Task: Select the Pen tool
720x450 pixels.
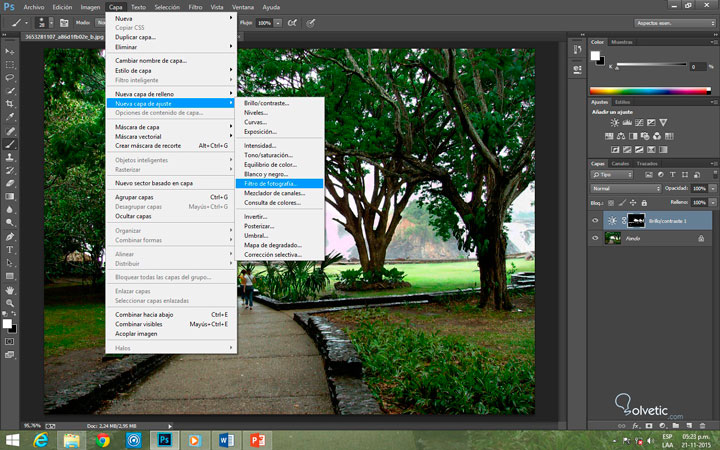Action: (10, 237)
